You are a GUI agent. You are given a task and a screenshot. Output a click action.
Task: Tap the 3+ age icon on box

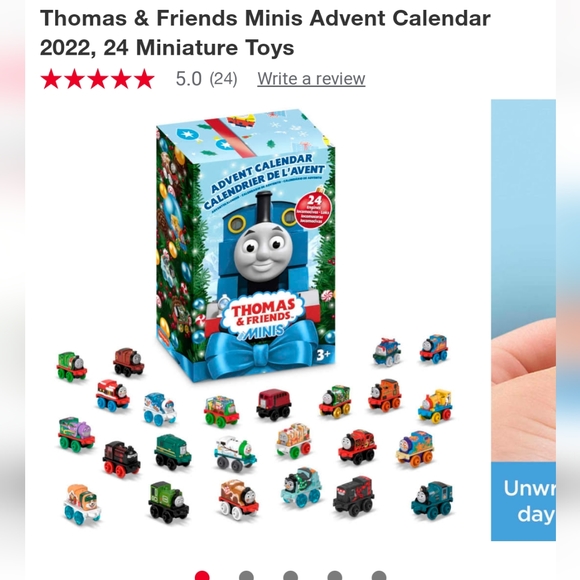click(323, 355)
